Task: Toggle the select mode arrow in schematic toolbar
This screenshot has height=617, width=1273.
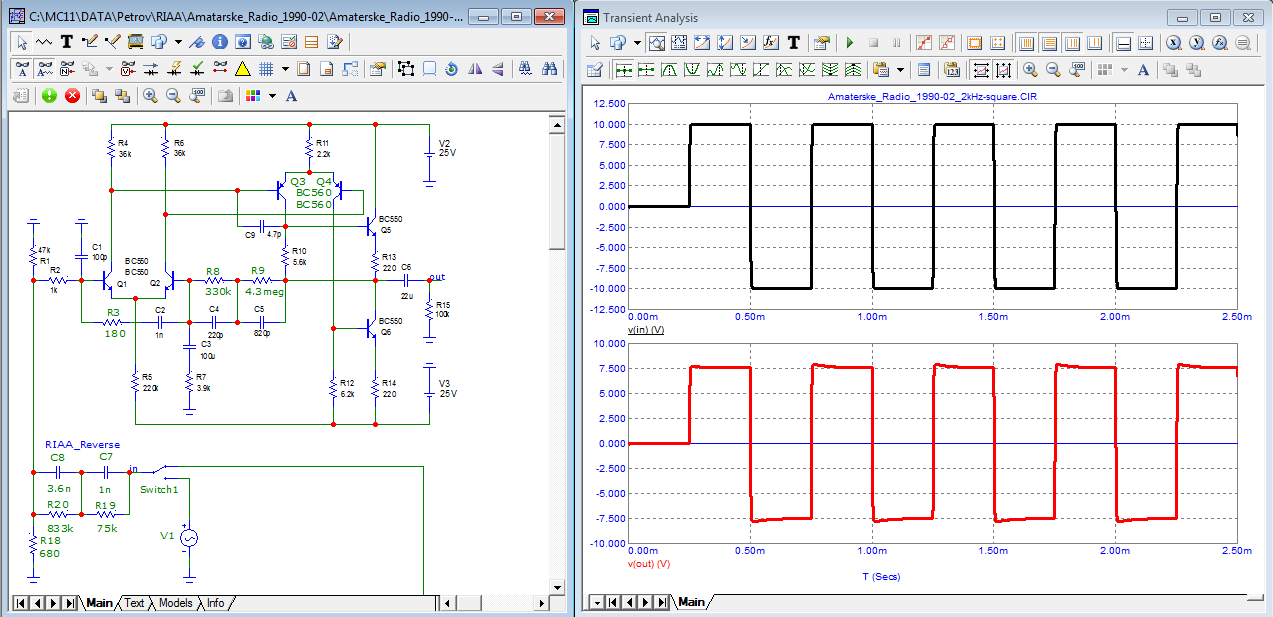Action: (x=22, y=42)
